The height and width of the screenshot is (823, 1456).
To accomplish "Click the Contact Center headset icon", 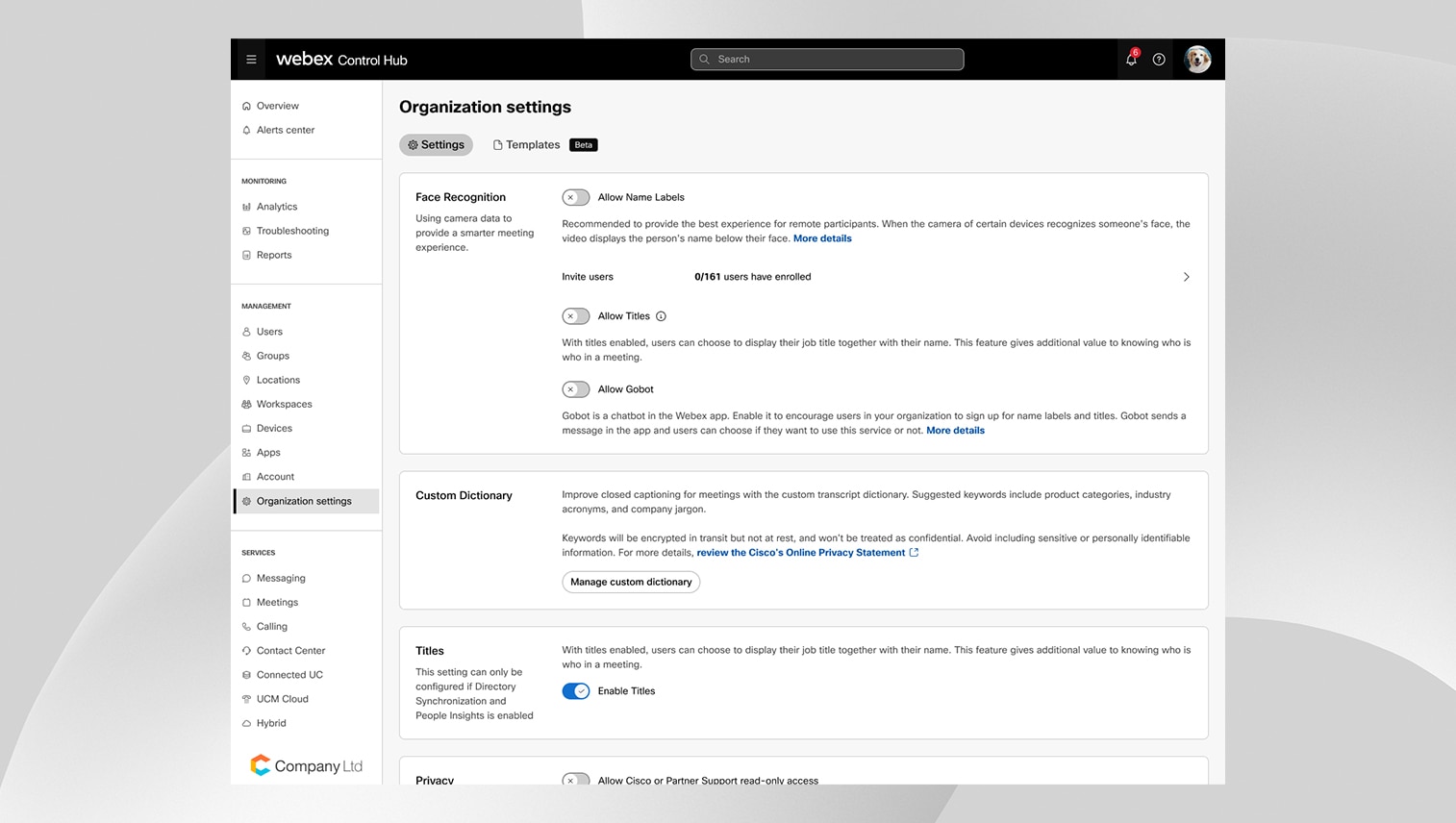I will 246,651.
